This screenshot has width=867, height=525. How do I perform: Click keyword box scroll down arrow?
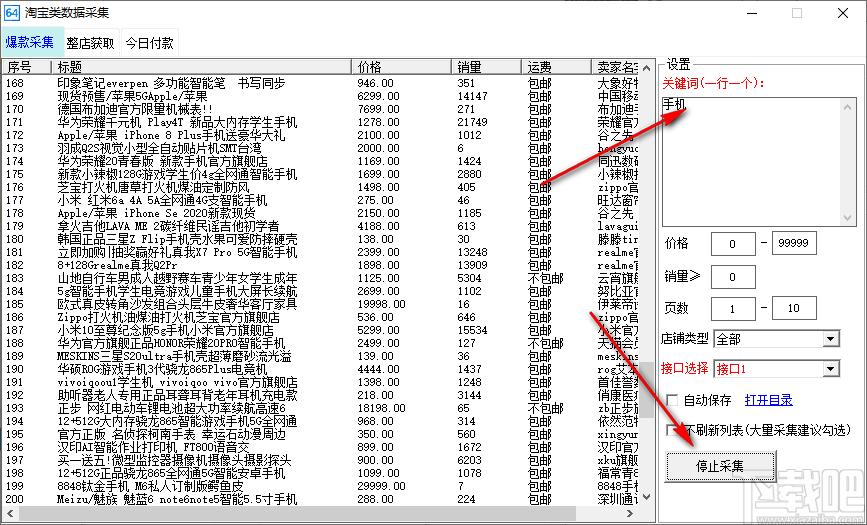[x=847, y=217]
